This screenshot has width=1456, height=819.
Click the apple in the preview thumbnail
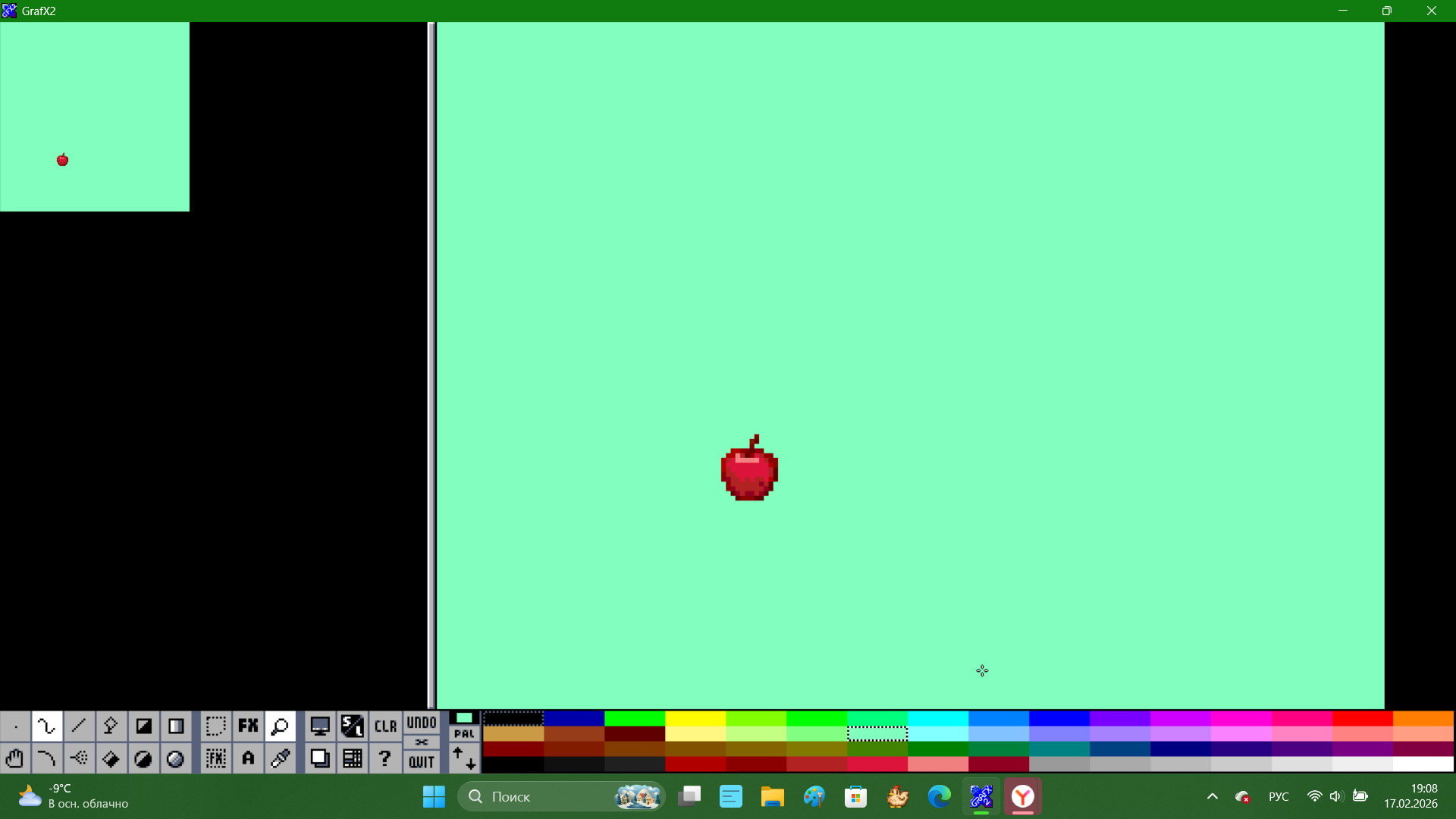[63, 160]
